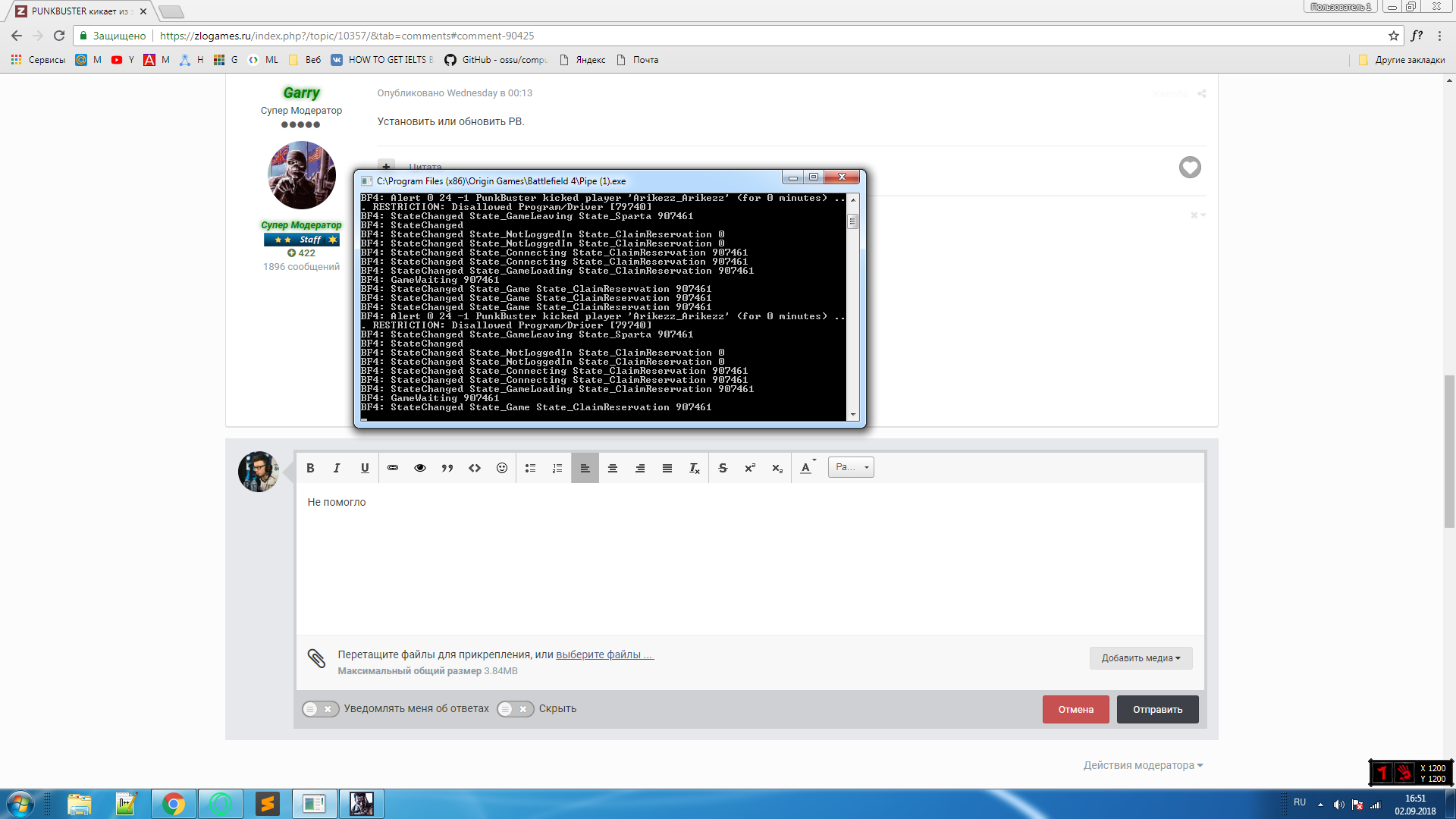Apply subscript formatting
This screenshot has height=819, width=1456.
777,468
